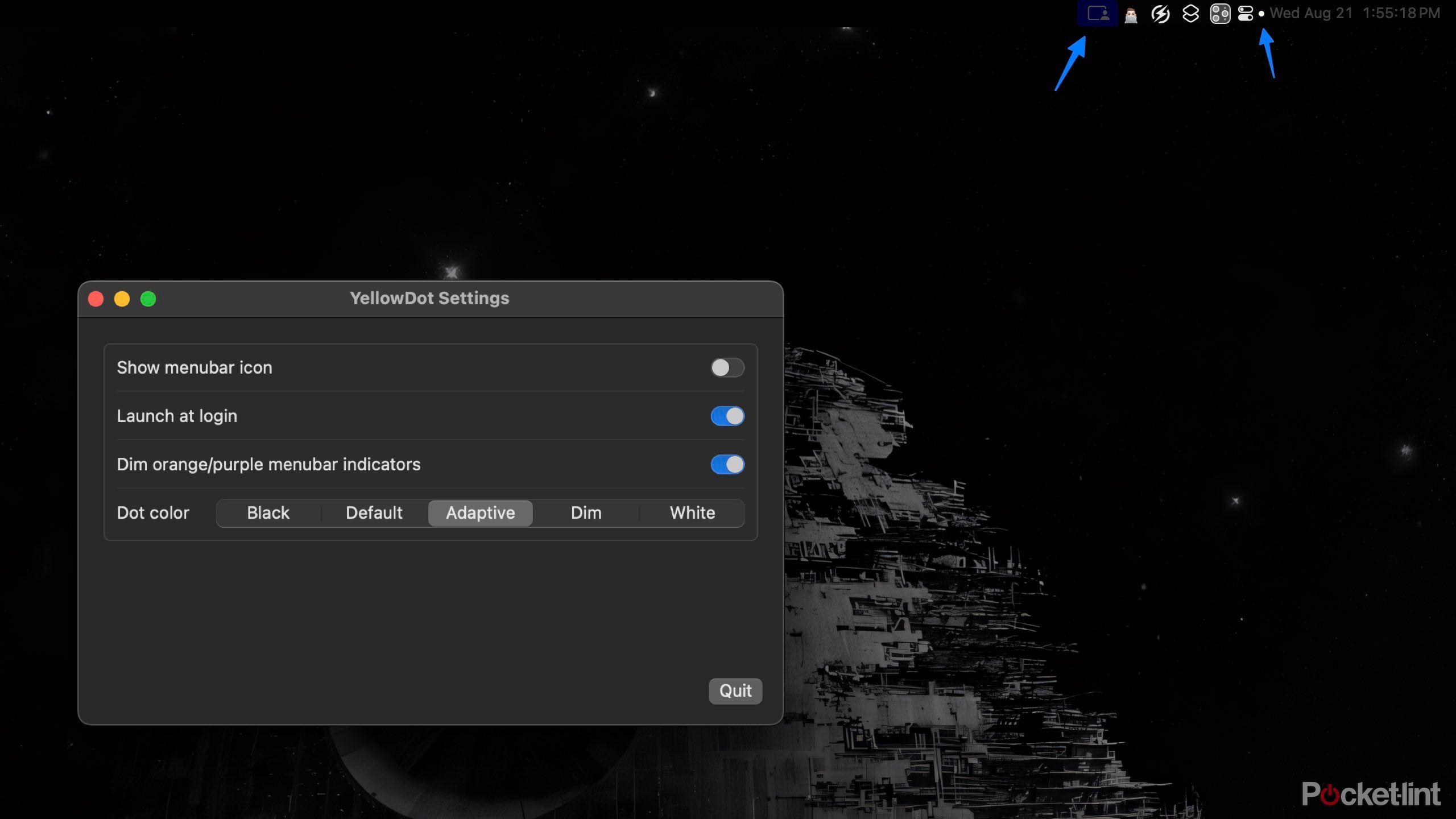
Task: Turn off Launch at login
Action: point(727,416)
